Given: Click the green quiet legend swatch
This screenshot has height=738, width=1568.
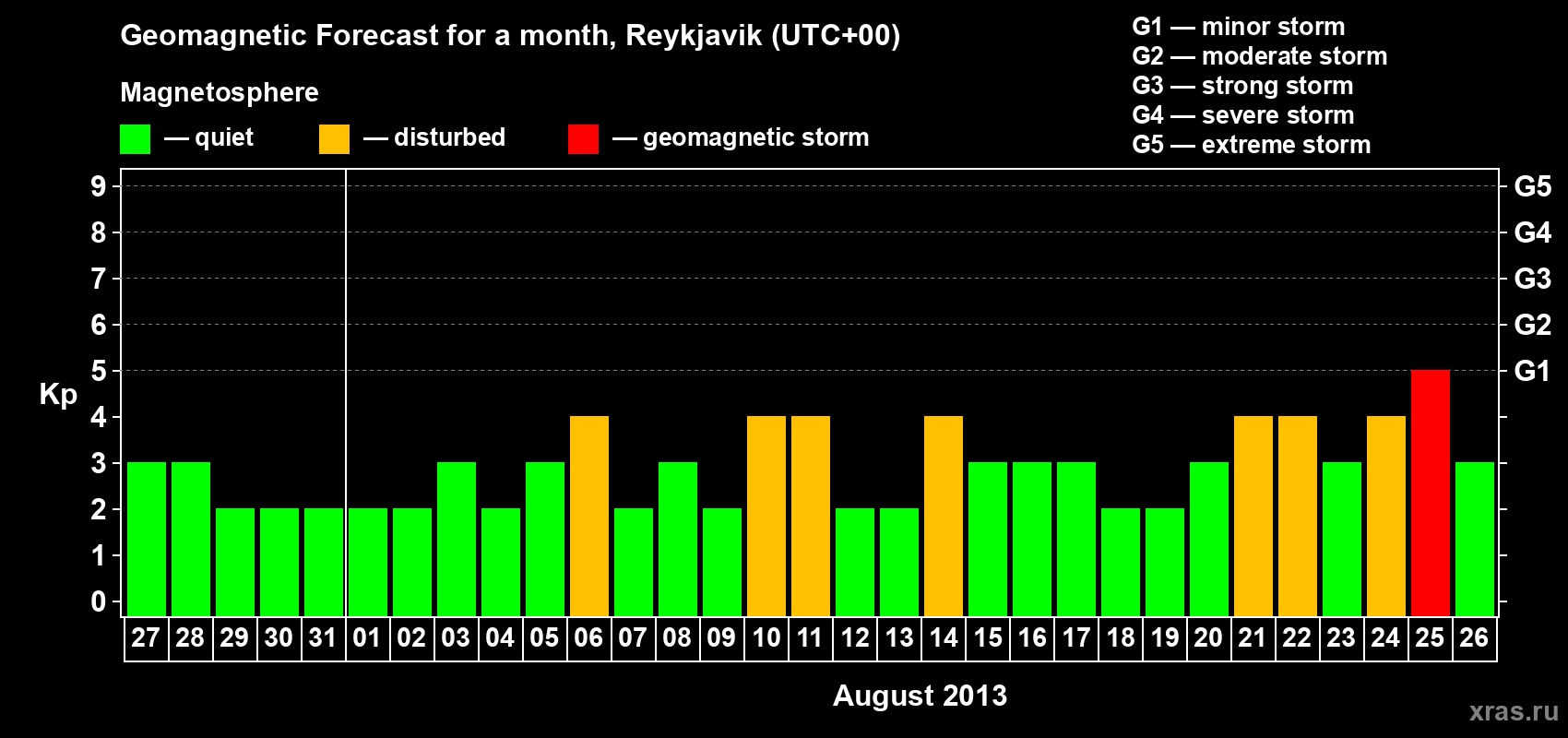Looking at the screenshot, I should 135,139.
